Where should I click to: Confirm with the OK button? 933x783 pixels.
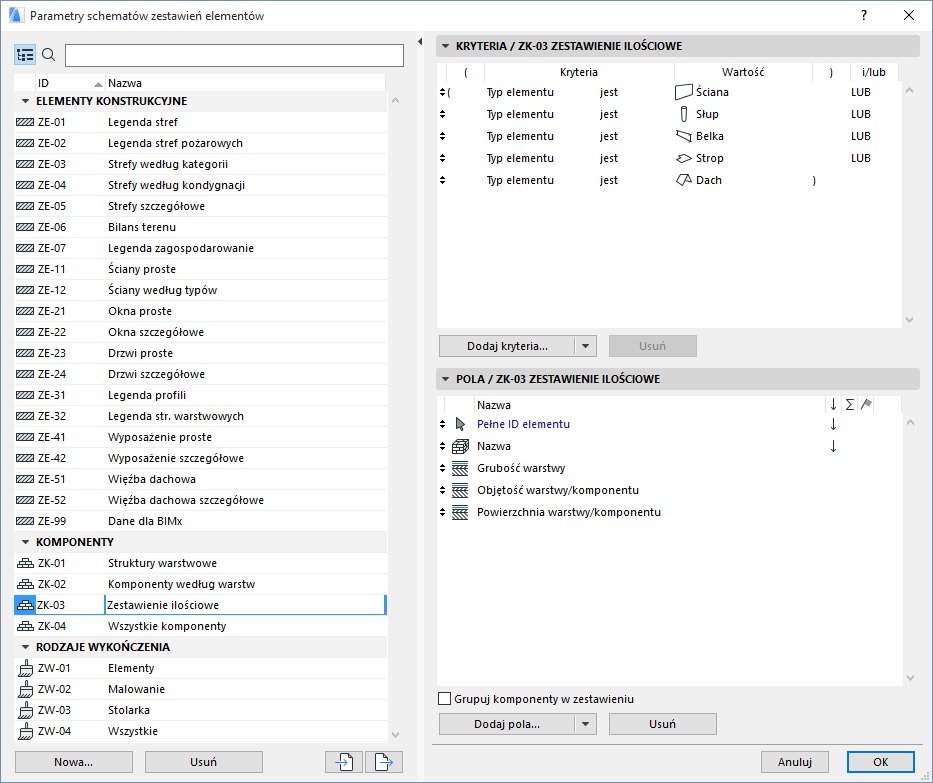pyautogui.click(x=881, y=762)
